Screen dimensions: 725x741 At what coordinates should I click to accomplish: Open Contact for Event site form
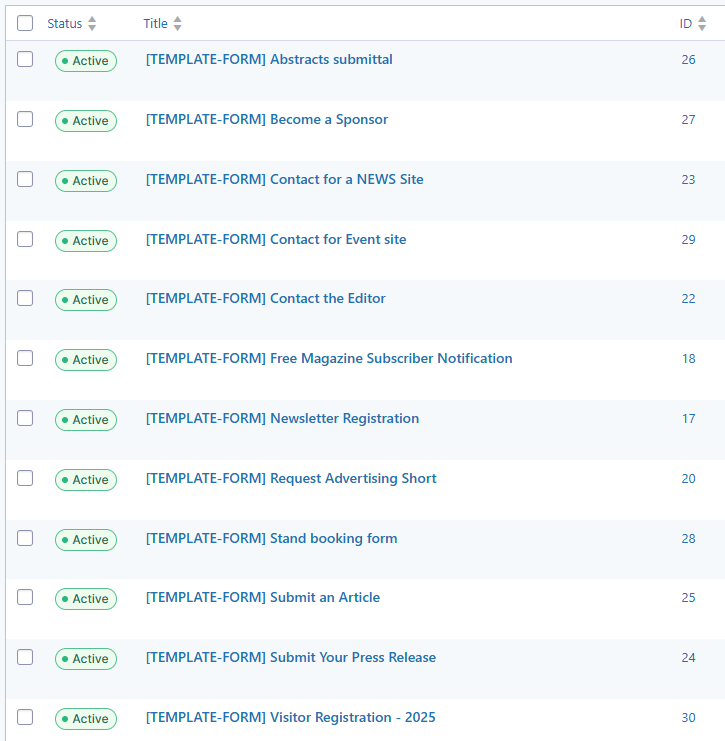click(276, 240)
